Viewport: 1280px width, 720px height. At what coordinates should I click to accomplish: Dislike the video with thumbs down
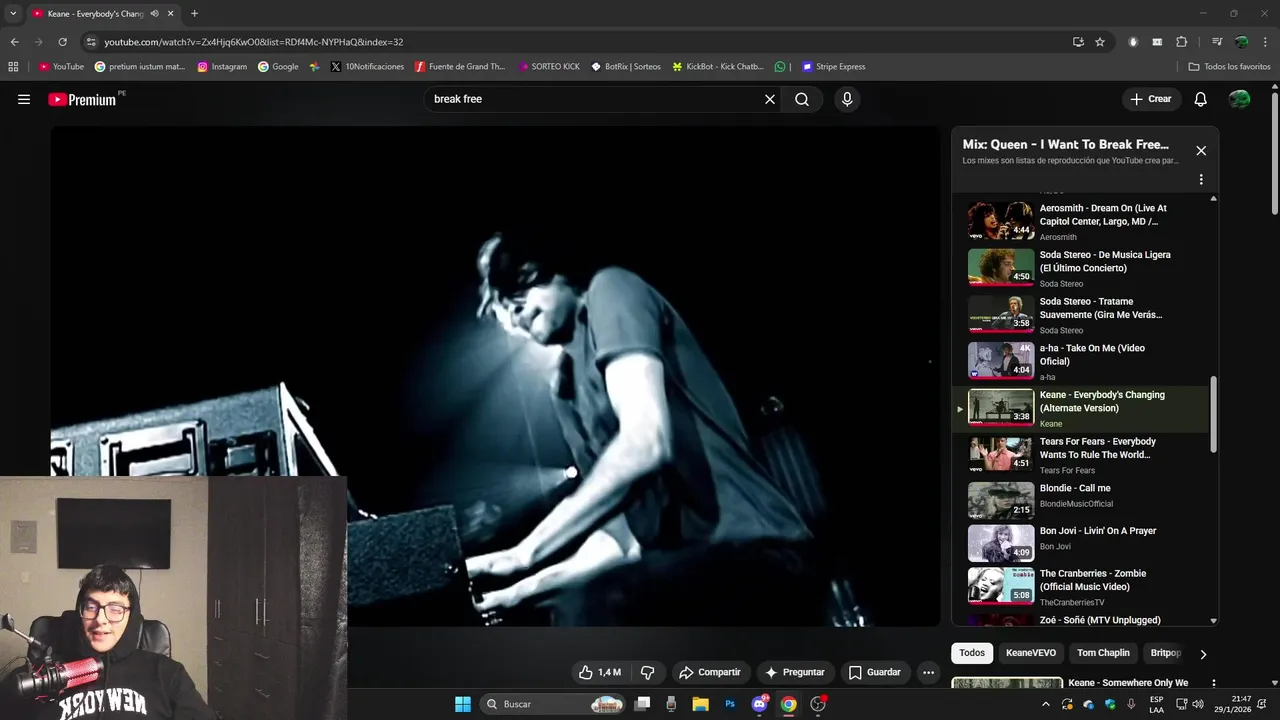(647, 672)
